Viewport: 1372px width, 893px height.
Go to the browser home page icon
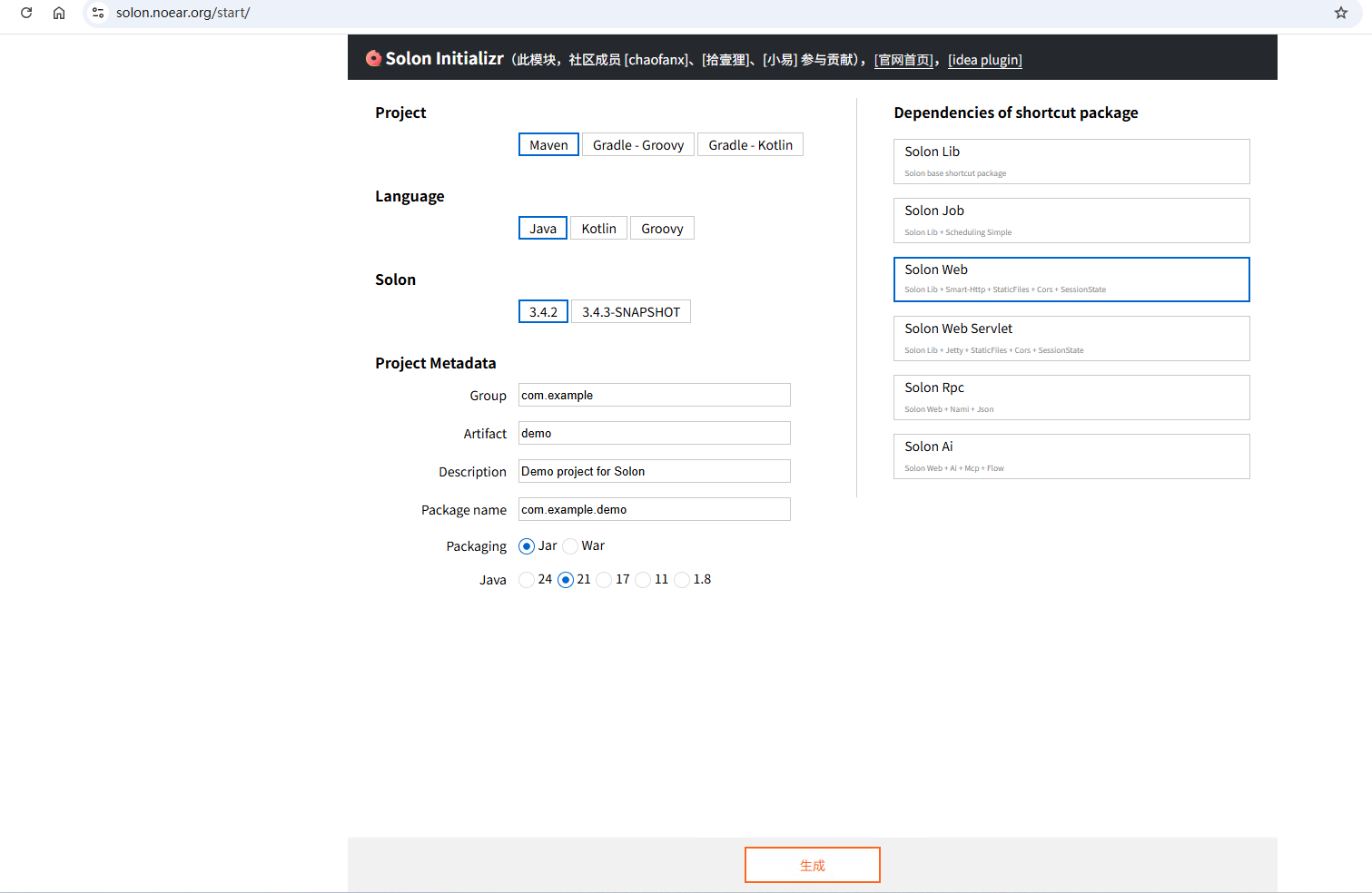(59, 13)
